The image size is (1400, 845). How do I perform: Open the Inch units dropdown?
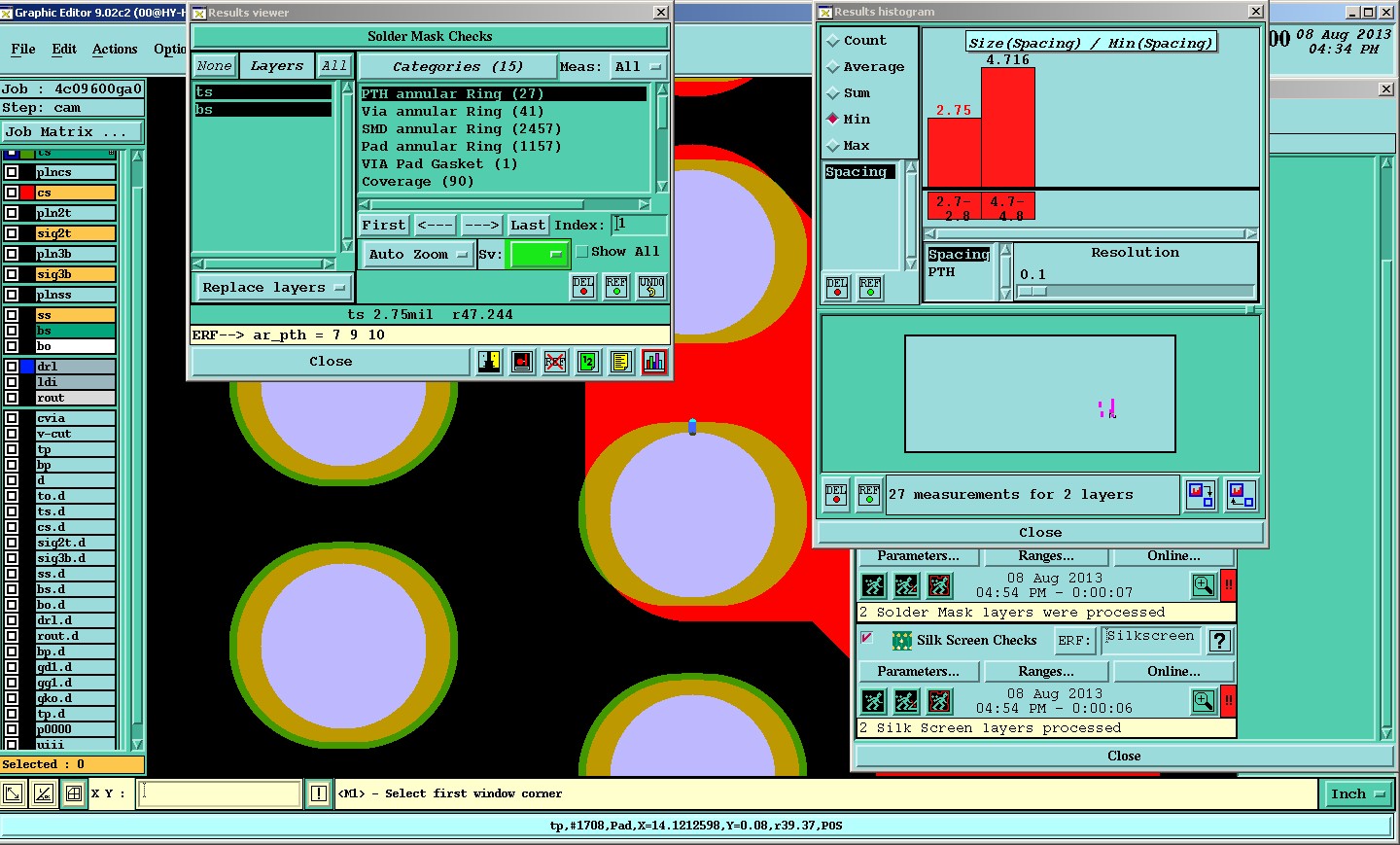tap(1357, 793)
